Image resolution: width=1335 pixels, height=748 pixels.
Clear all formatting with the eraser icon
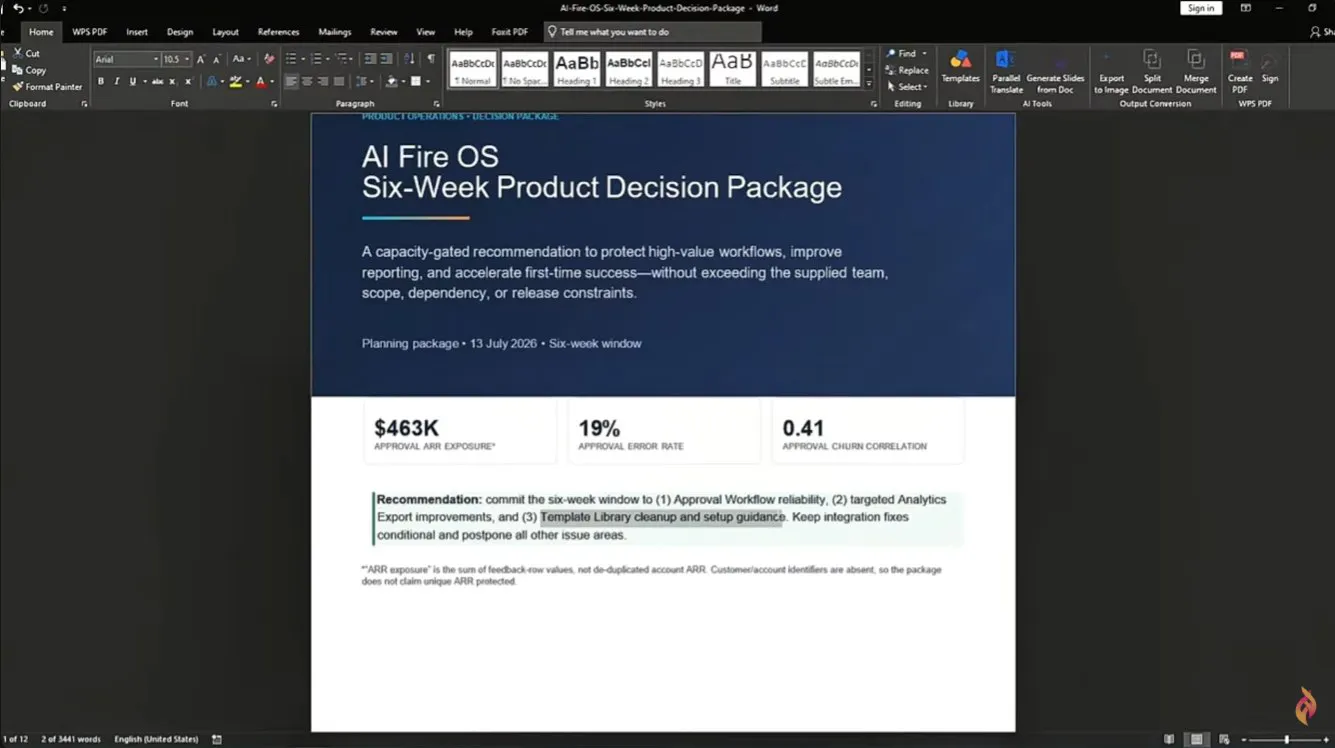(269, 59)
